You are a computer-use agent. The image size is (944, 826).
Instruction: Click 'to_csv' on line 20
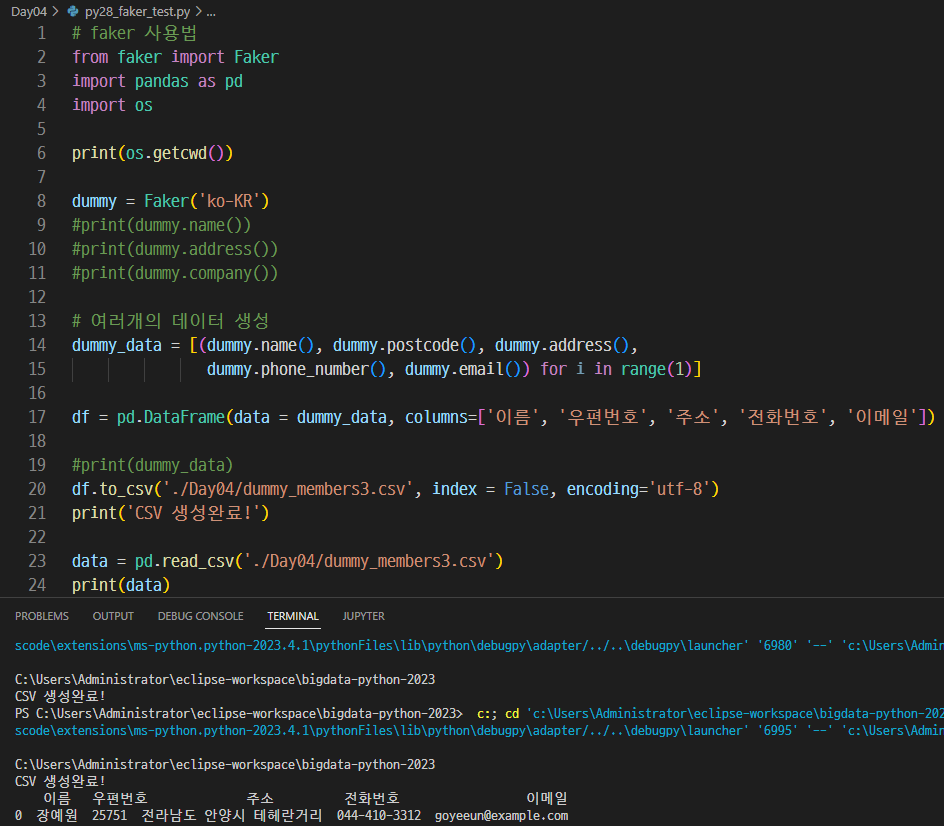[x=126, y=489]
